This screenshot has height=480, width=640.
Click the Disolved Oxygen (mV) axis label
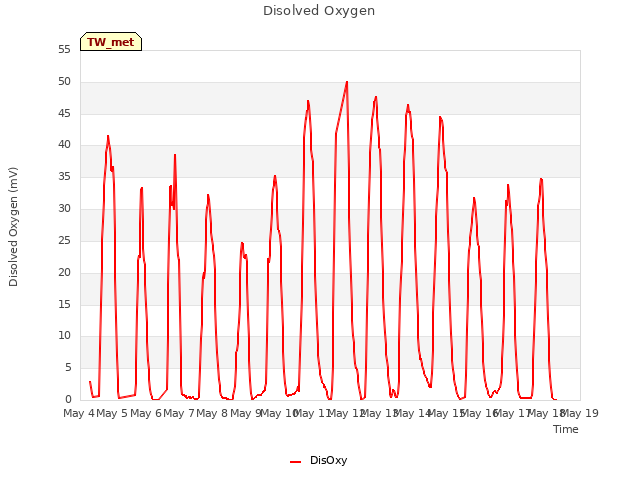(x=13, y=227)
